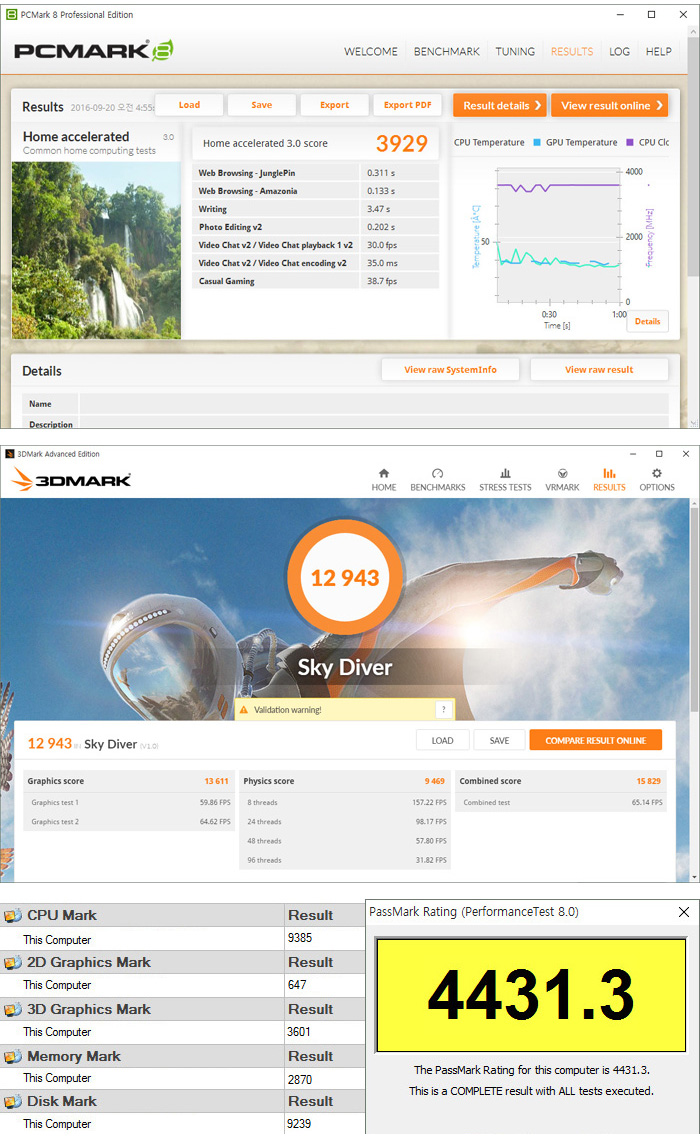Close the PassMark Rating dialog
Screen dimensions: 700x1137
click(683, 911)
